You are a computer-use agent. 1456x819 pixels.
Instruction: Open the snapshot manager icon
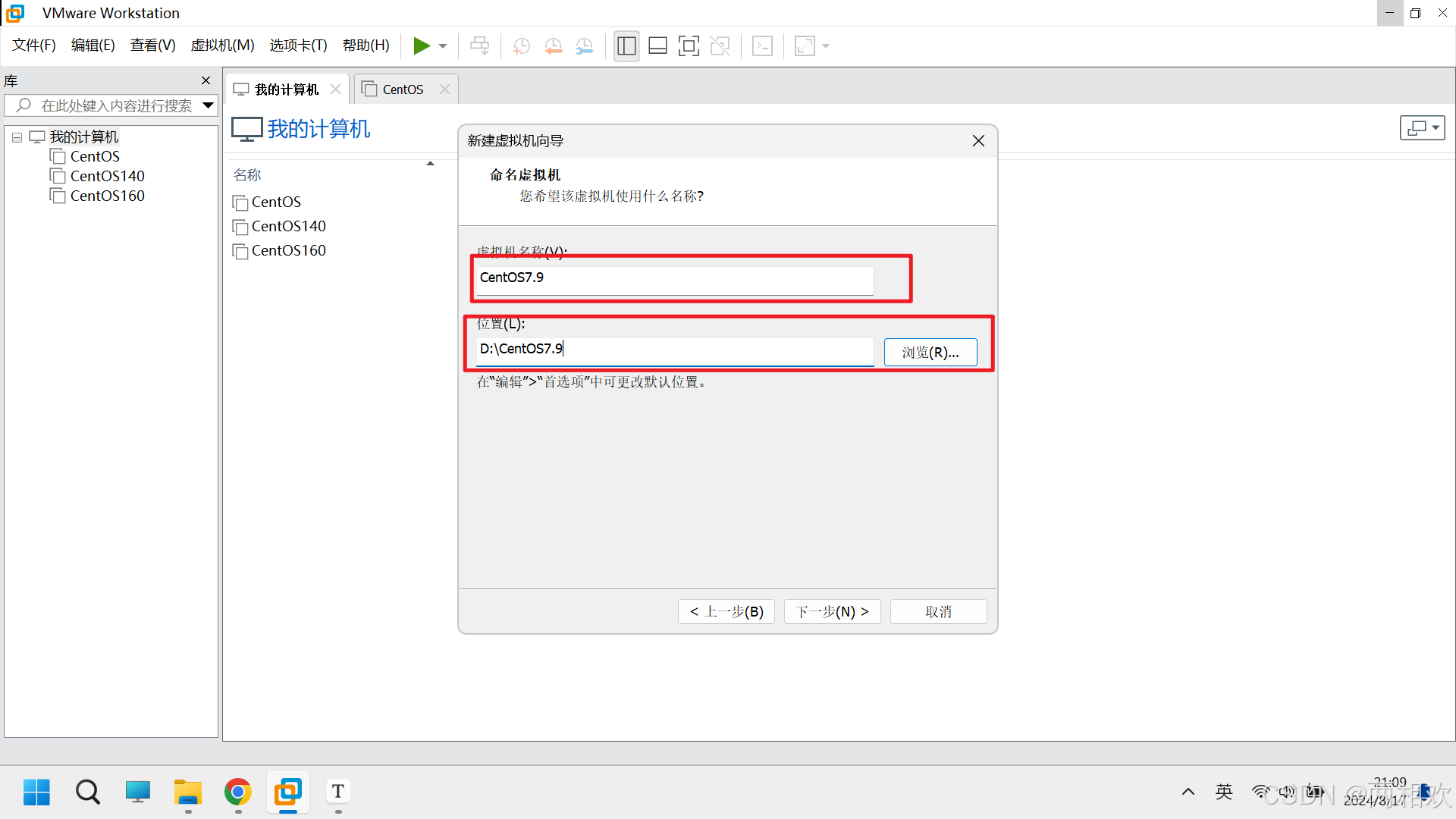(585, 46)
